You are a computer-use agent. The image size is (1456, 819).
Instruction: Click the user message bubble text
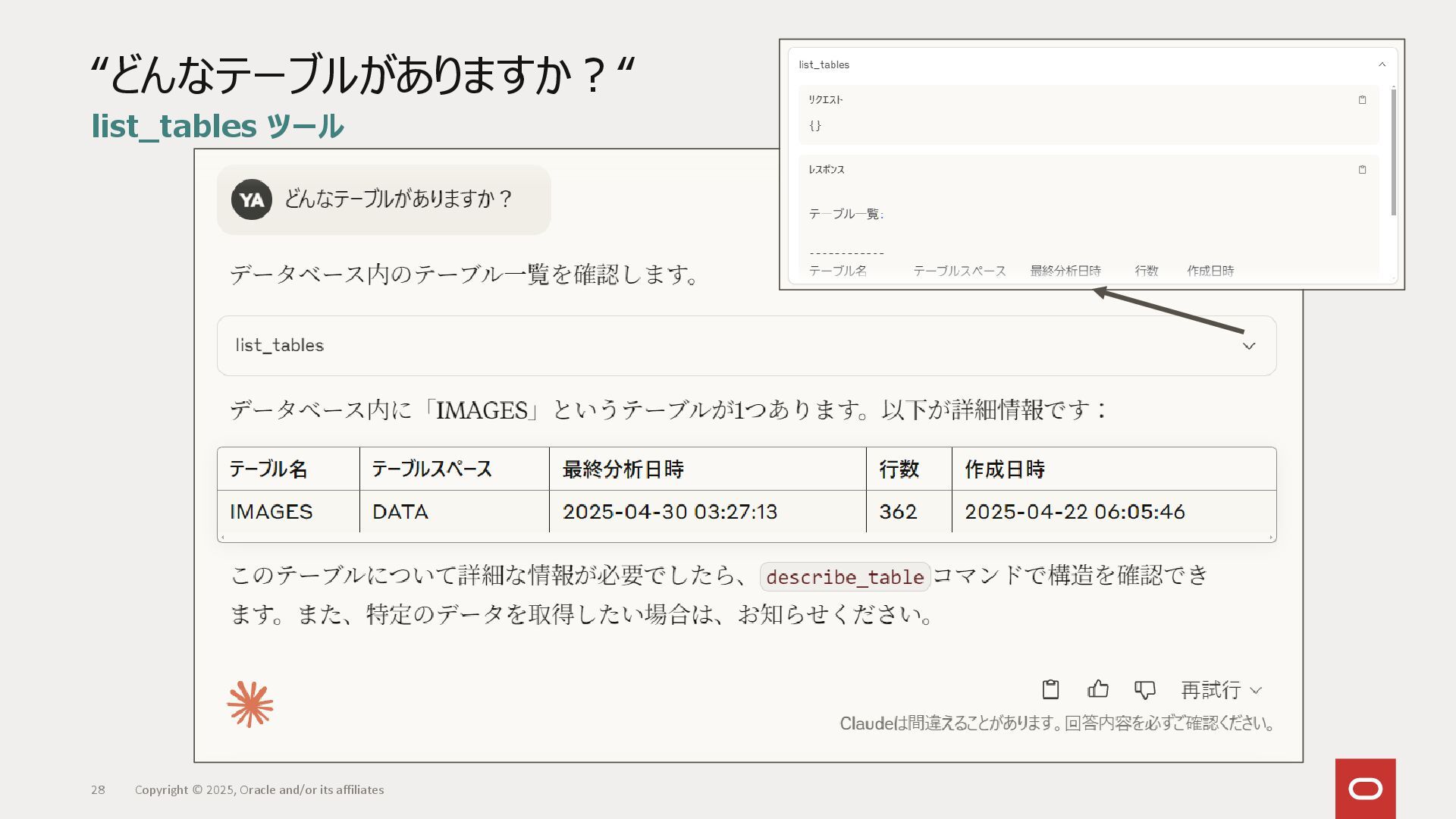coord(399,199)
